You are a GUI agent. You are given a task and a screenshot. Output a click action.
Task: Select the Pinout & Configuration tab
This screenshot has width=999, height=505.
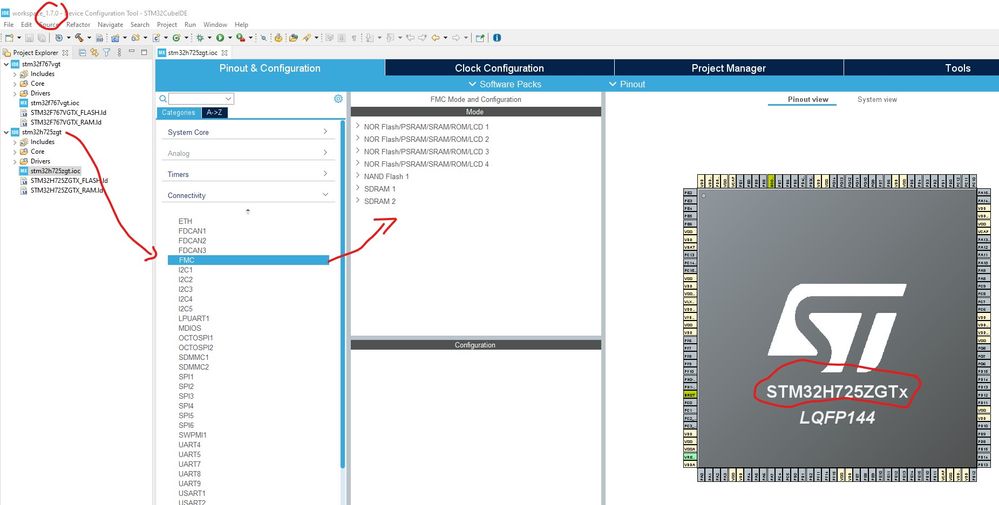pyautogui.click(x=270, y=68)
